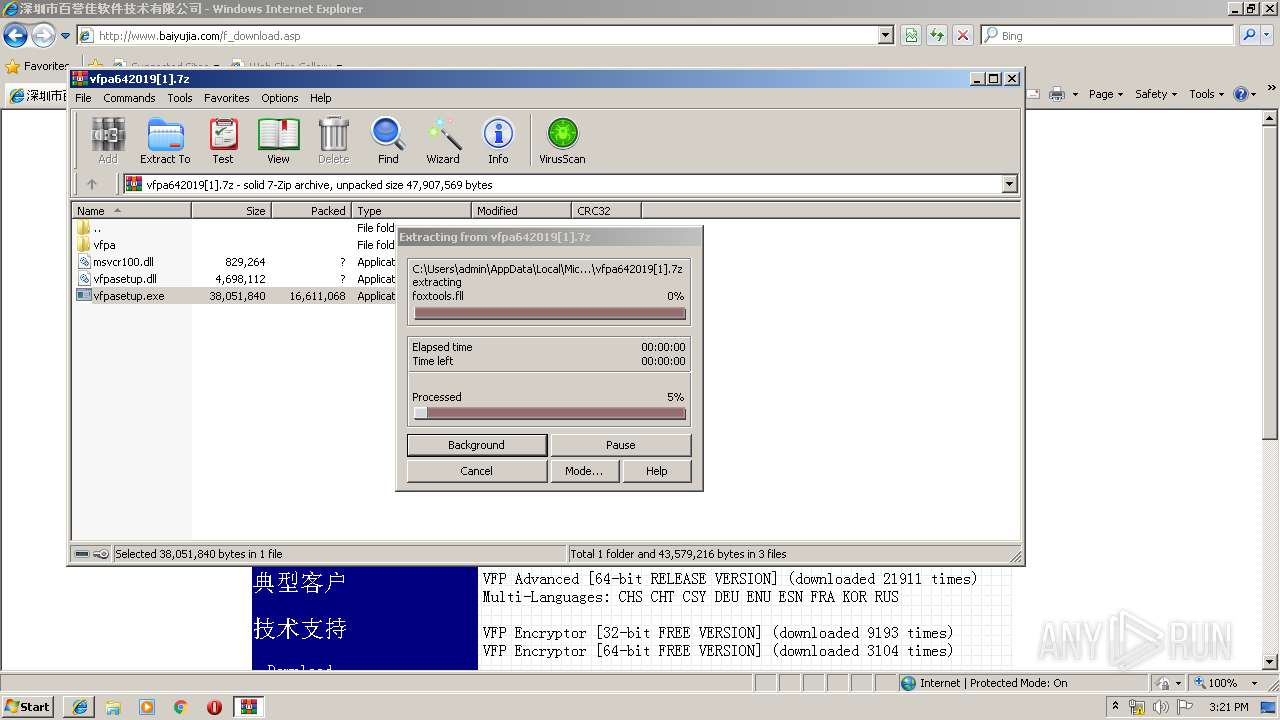Click IE Forward navigation button
The width and height of the screenshot is (1280, 720).
pyautogui.click(x=42, y=36)
